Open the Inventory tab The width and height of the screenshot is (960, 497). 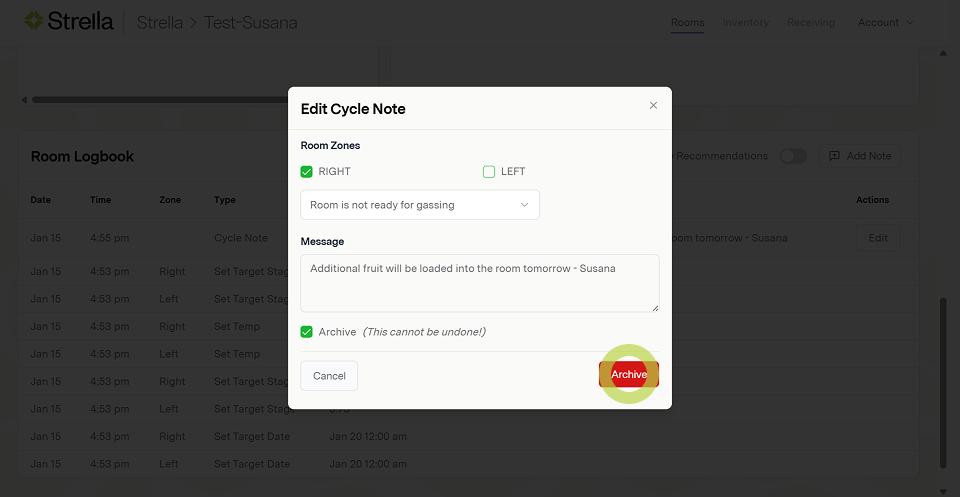point(745,22)
